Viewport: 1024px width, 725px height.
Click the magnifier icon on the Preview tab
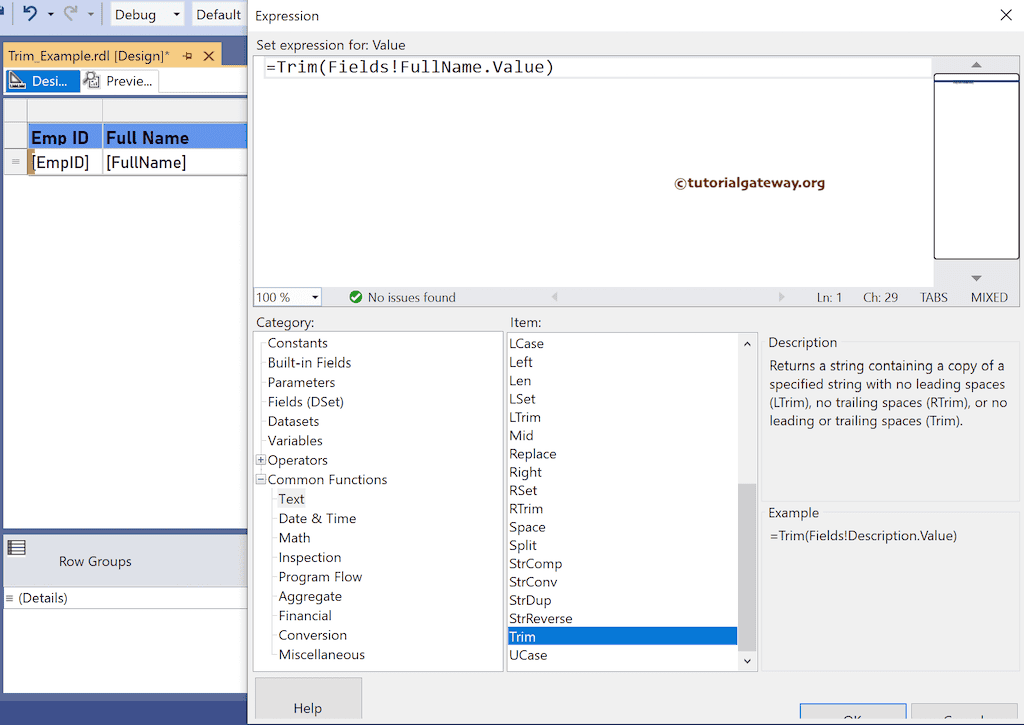point(92,80)
